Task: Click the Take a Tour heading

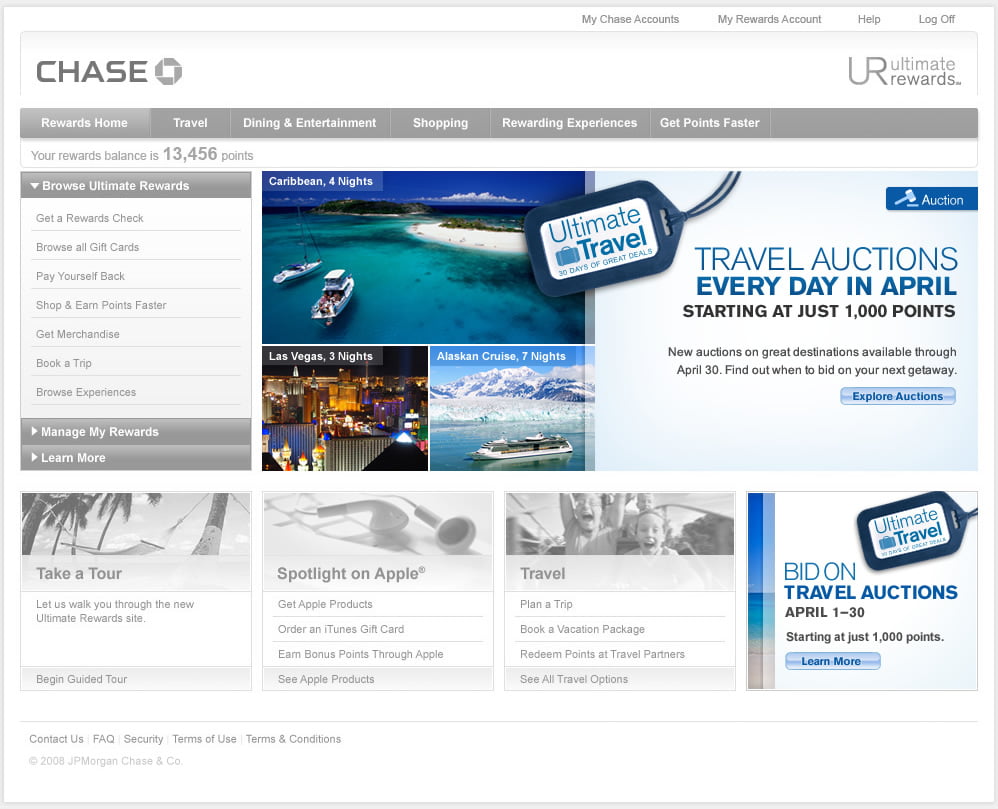Action: click(79, 573)
